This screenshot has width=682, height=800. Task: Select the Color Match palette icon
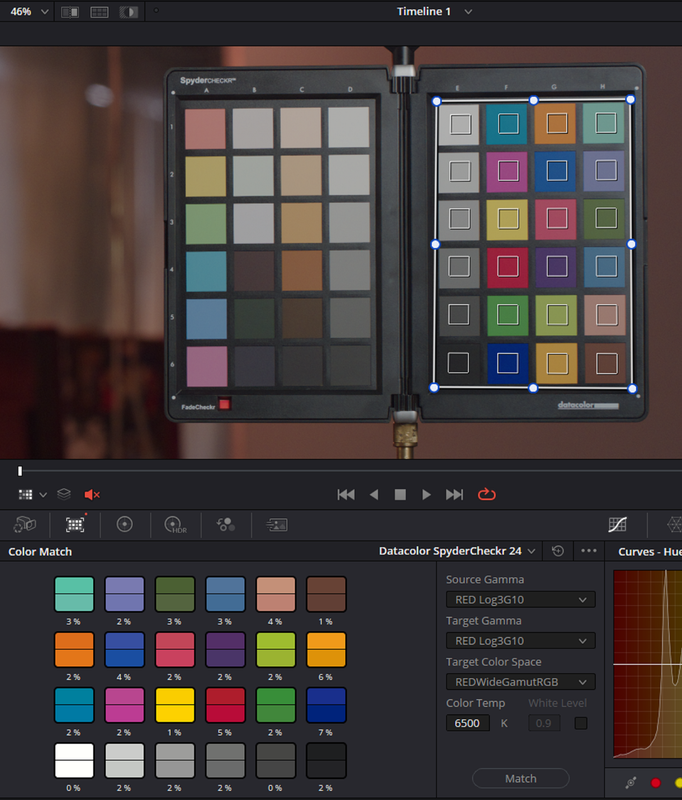pos(75,524)
